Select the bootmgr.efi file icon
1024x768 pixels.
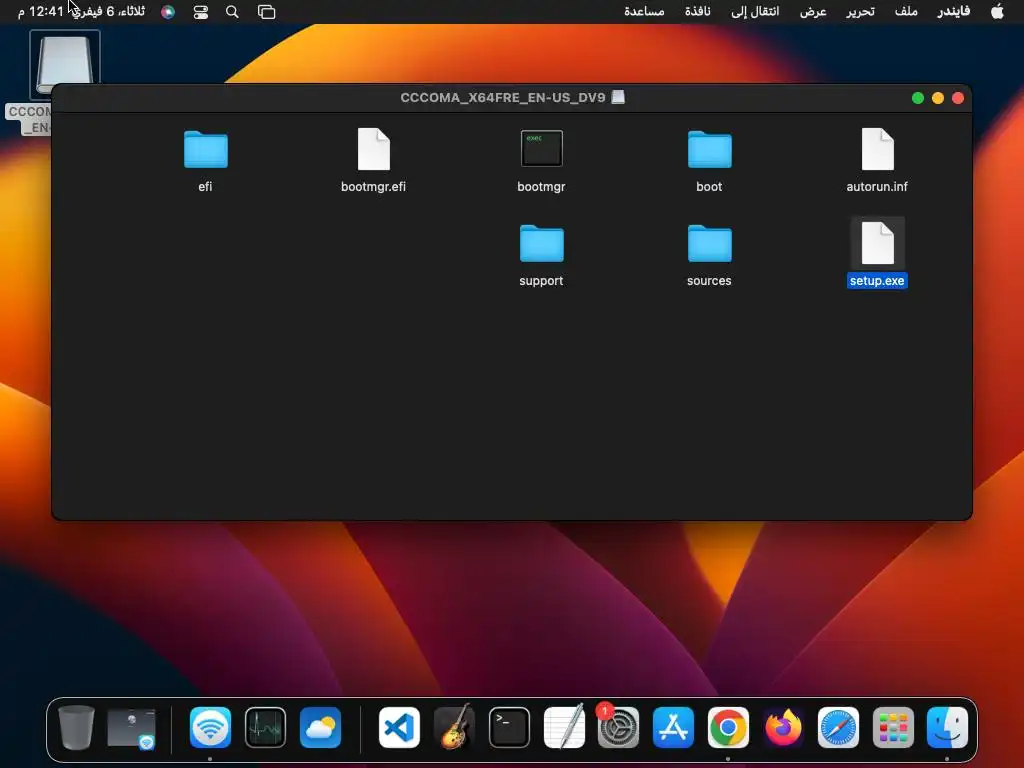point(374,150)
